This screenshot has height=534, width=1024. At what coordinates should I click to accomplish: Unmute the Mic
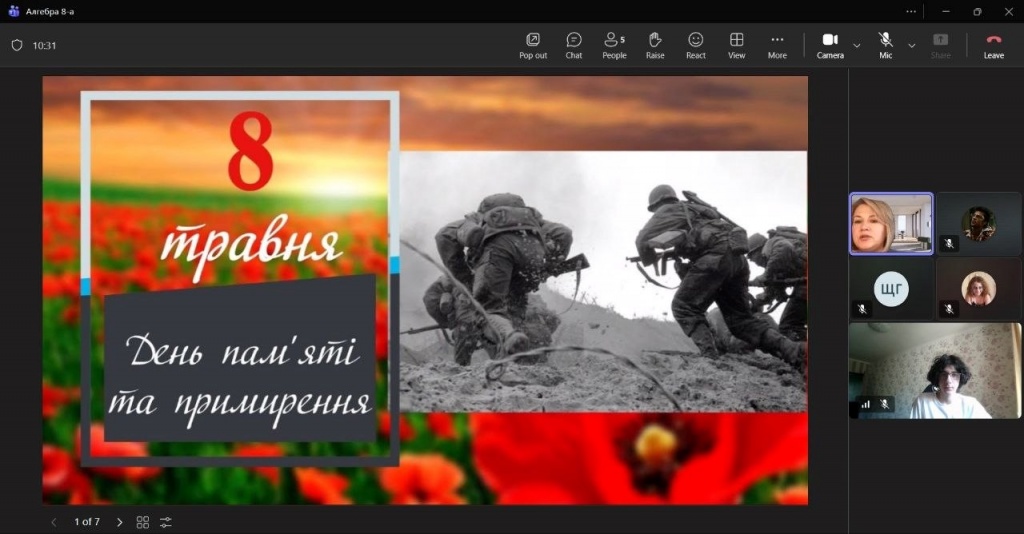click(886, 46)
